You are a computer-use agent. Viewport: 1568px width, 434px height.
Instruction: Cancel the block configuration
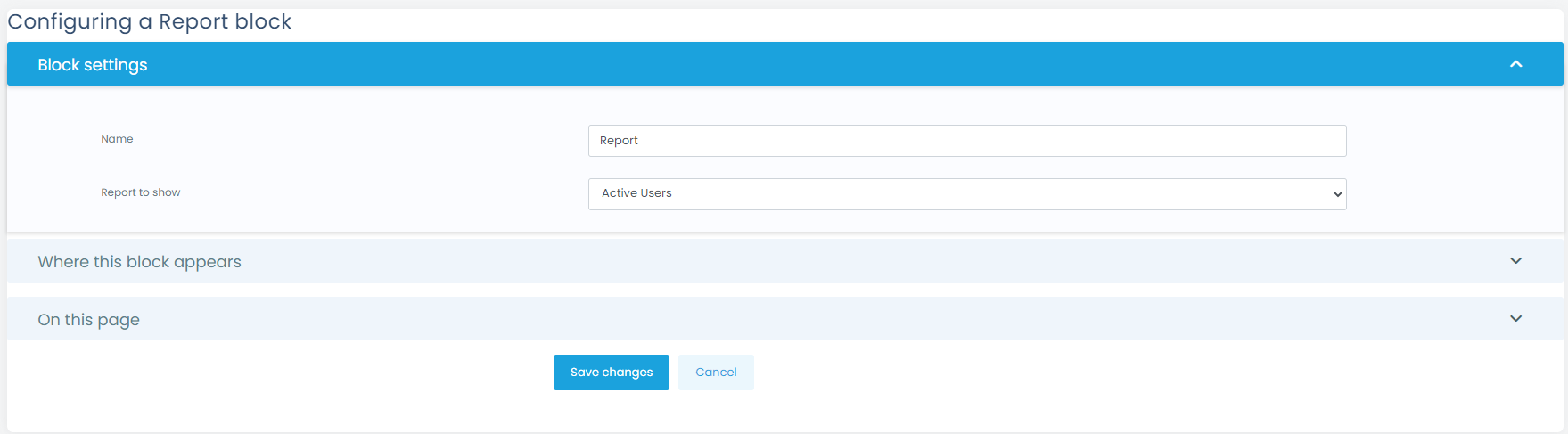[716, 373]
